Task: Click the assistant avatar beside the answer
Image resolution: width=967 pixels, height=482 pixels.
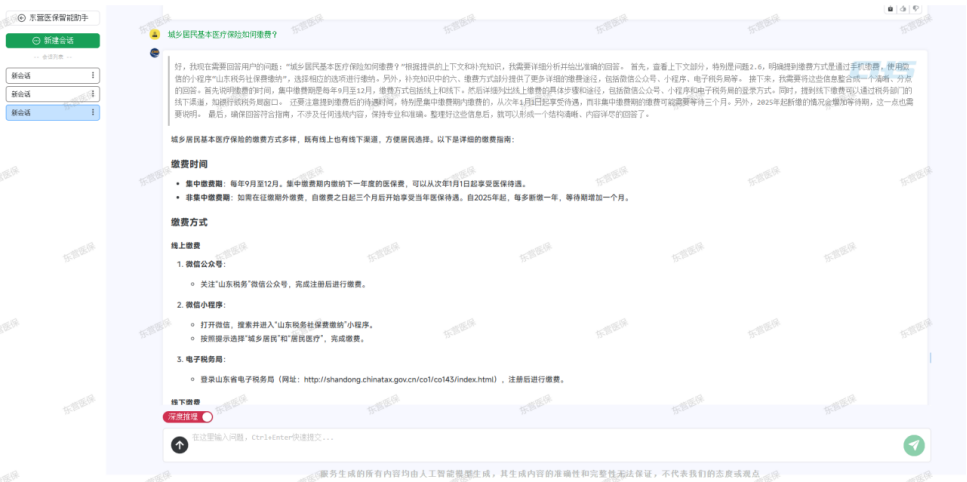Action: pos(155,51)
